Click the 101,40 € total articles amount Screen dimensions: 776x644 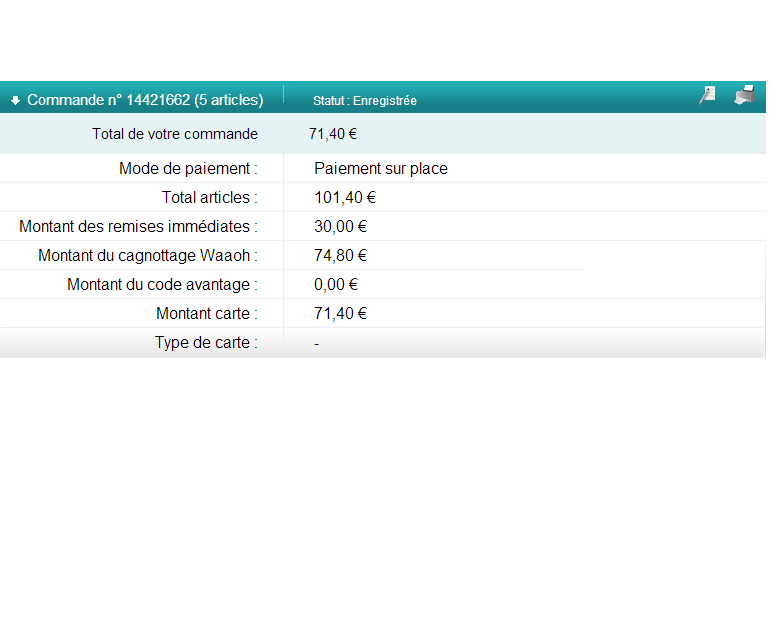[x=344, y=198]
